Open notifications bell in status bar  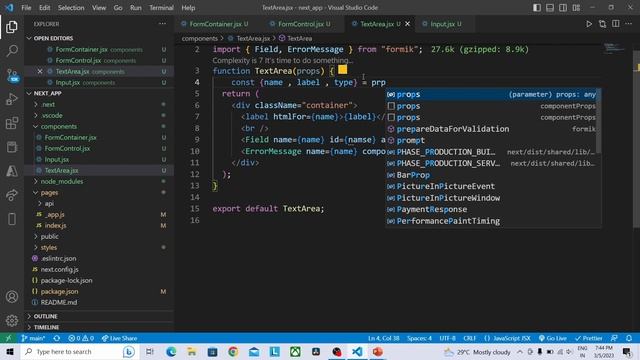tap(629, 338)
